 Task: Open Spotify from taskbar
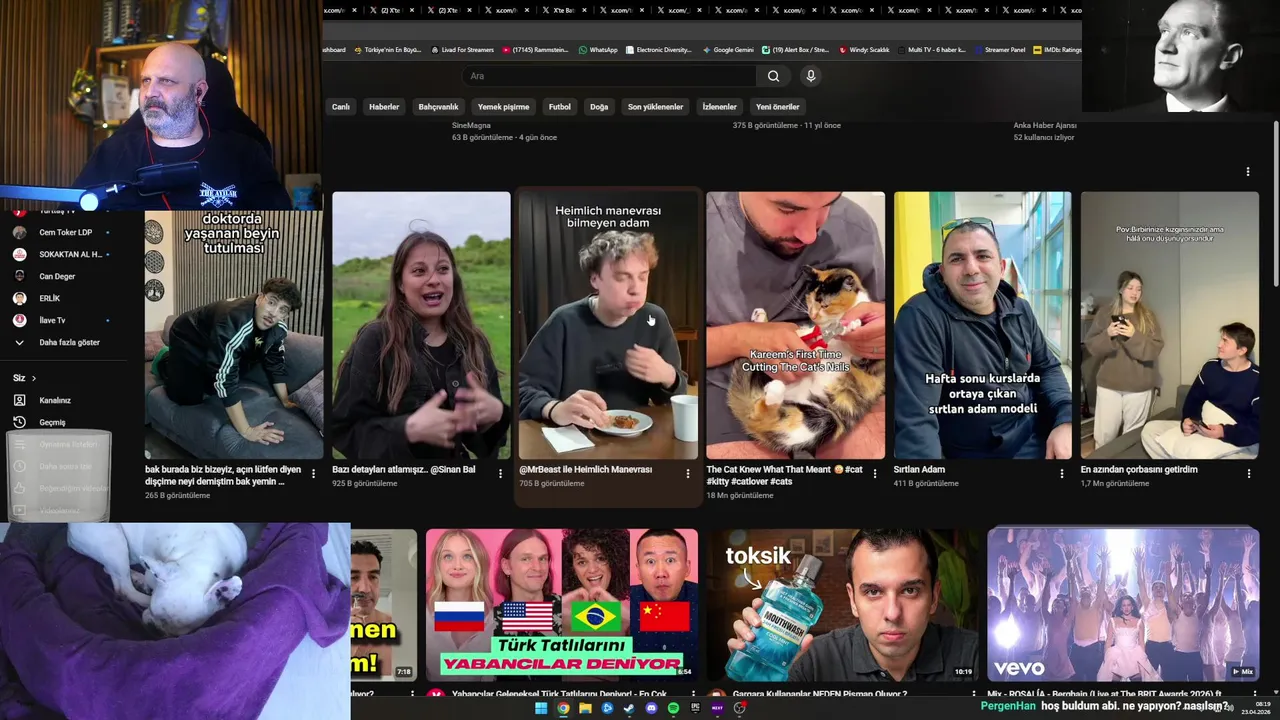tap(673, 708)
